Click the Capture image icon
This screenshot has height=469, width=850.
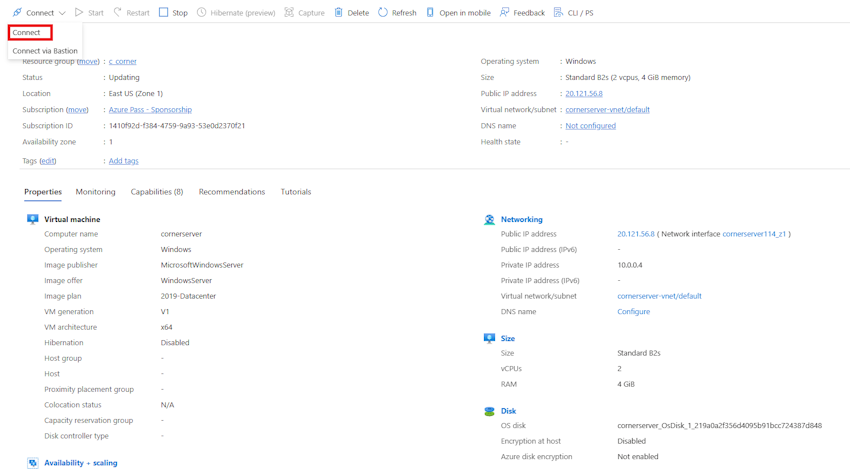click(x=289, y=13)
